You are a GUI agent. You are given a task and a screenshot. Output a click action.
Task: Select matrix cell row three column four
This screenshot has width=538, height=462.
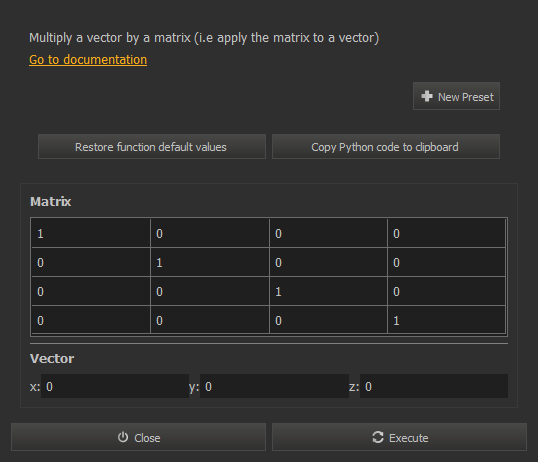click(x=446, y=291)
